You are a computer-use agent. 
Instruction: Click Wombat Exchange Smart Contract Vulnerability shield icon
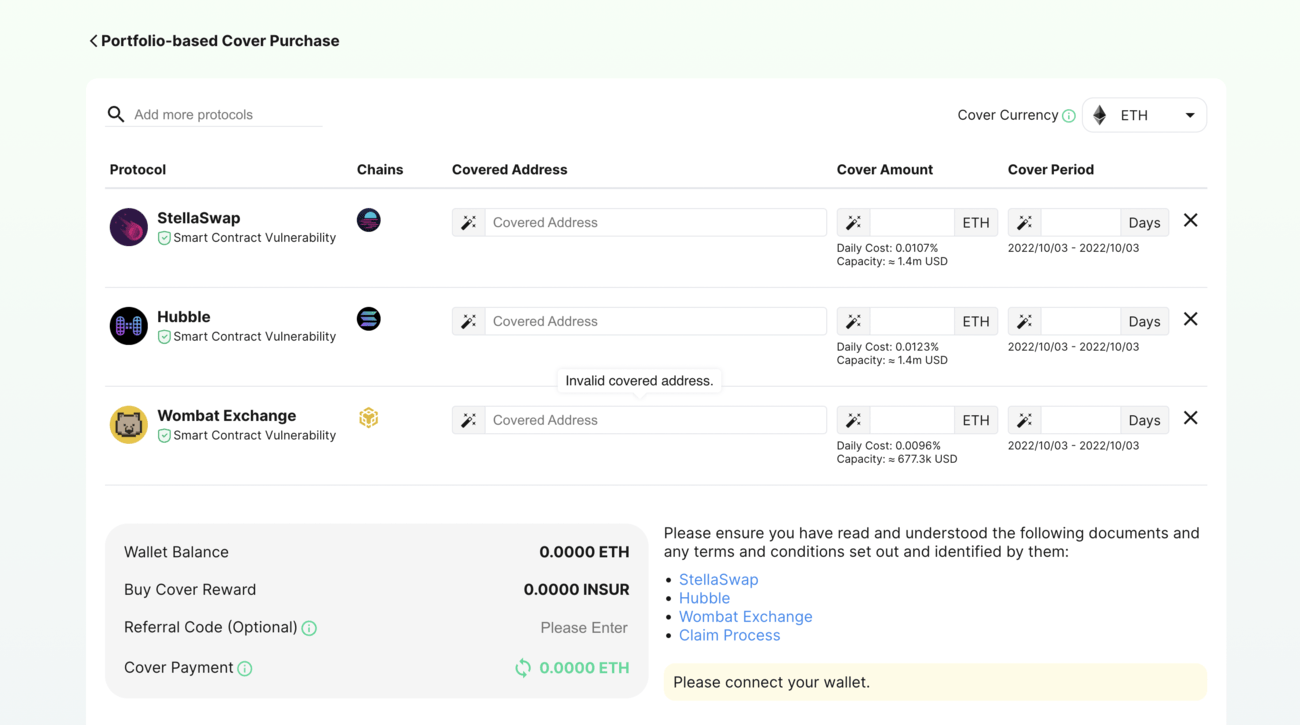click(x=164, y=436)
